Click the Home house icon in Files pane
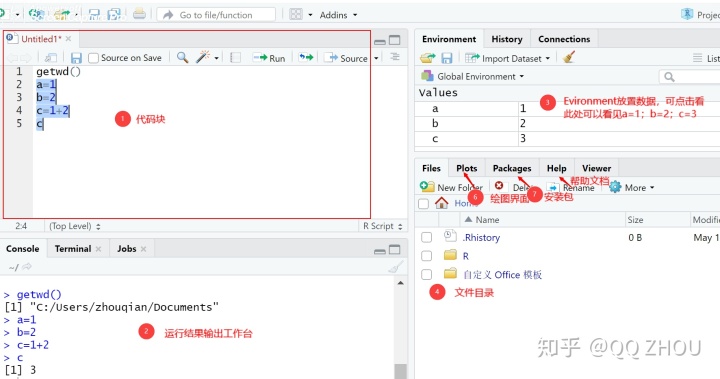 tap(441, 203)
